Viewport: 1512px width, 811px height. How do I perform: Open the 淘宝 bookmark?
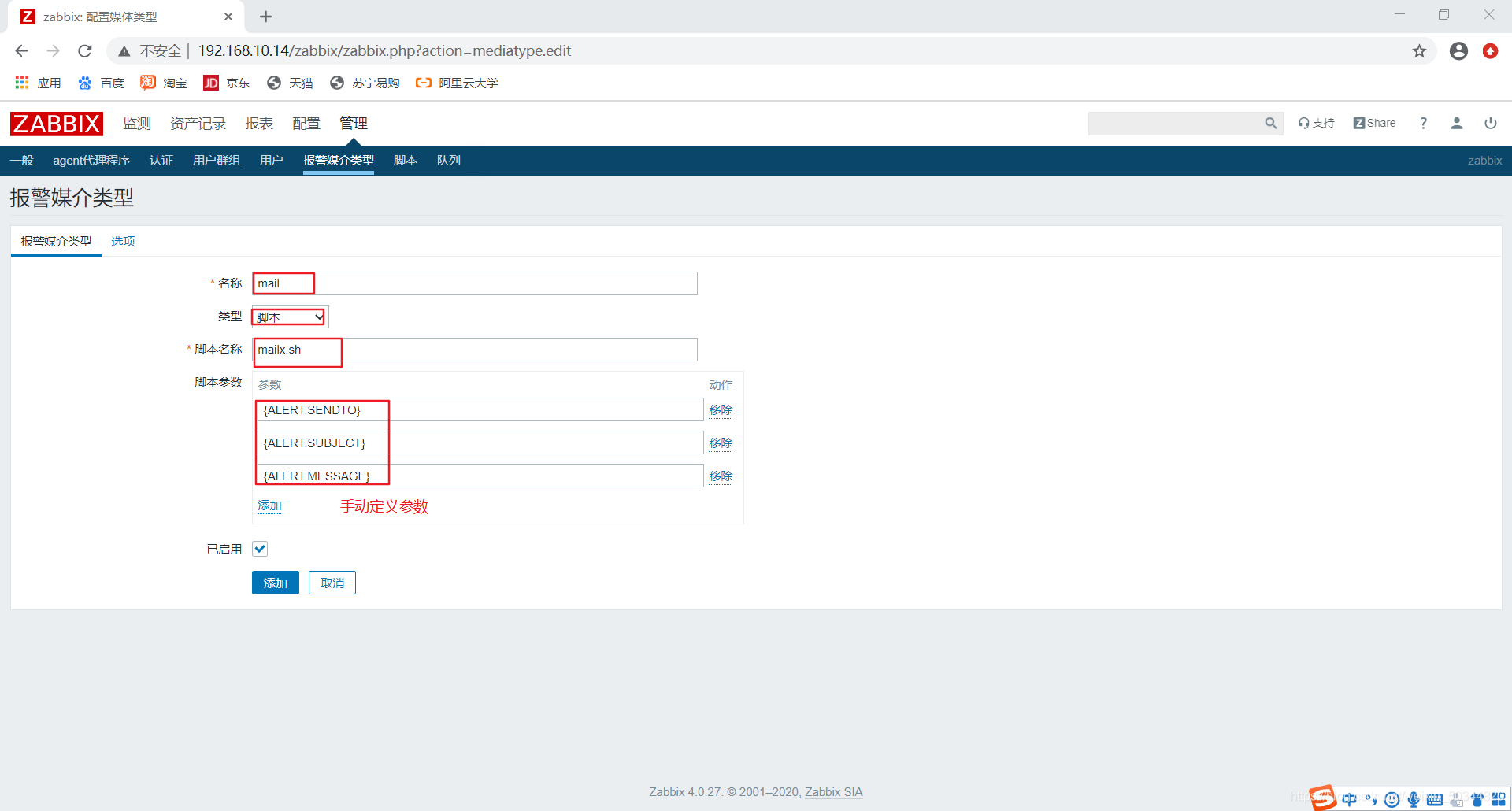[164, 83]
